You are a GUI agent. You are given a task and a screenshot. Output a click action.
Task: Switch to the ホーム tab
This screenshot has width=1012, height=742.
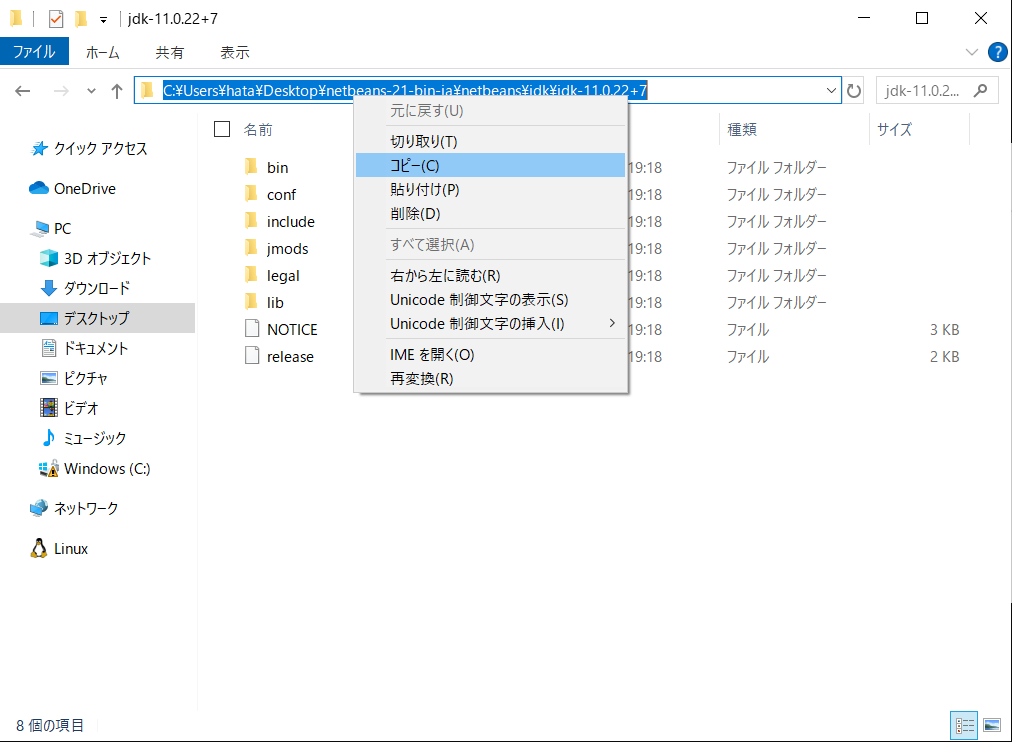(103, 52)
